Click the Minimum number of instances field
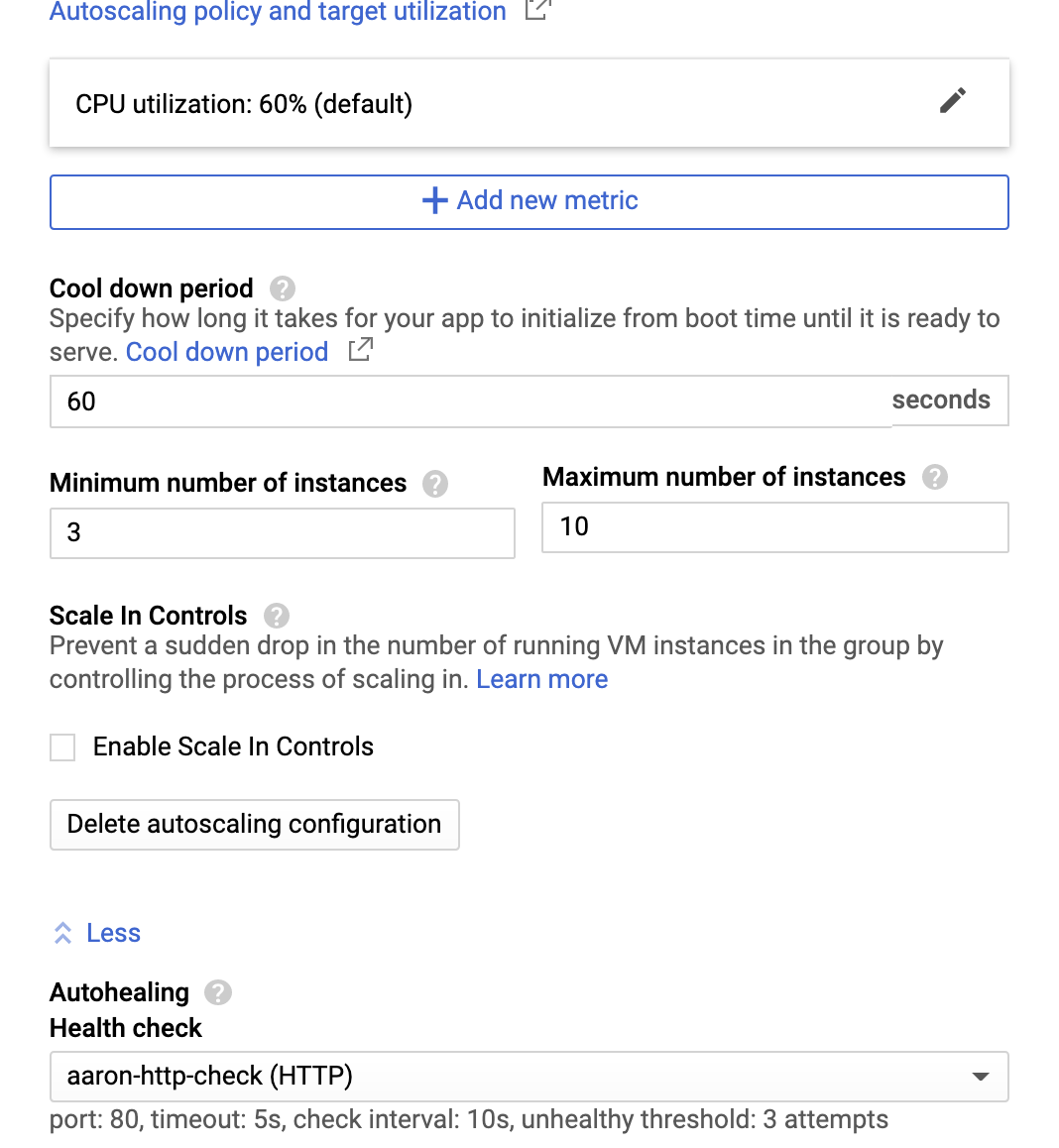The height and width of the screenshot is (1148, 1059). coord(282,533)
